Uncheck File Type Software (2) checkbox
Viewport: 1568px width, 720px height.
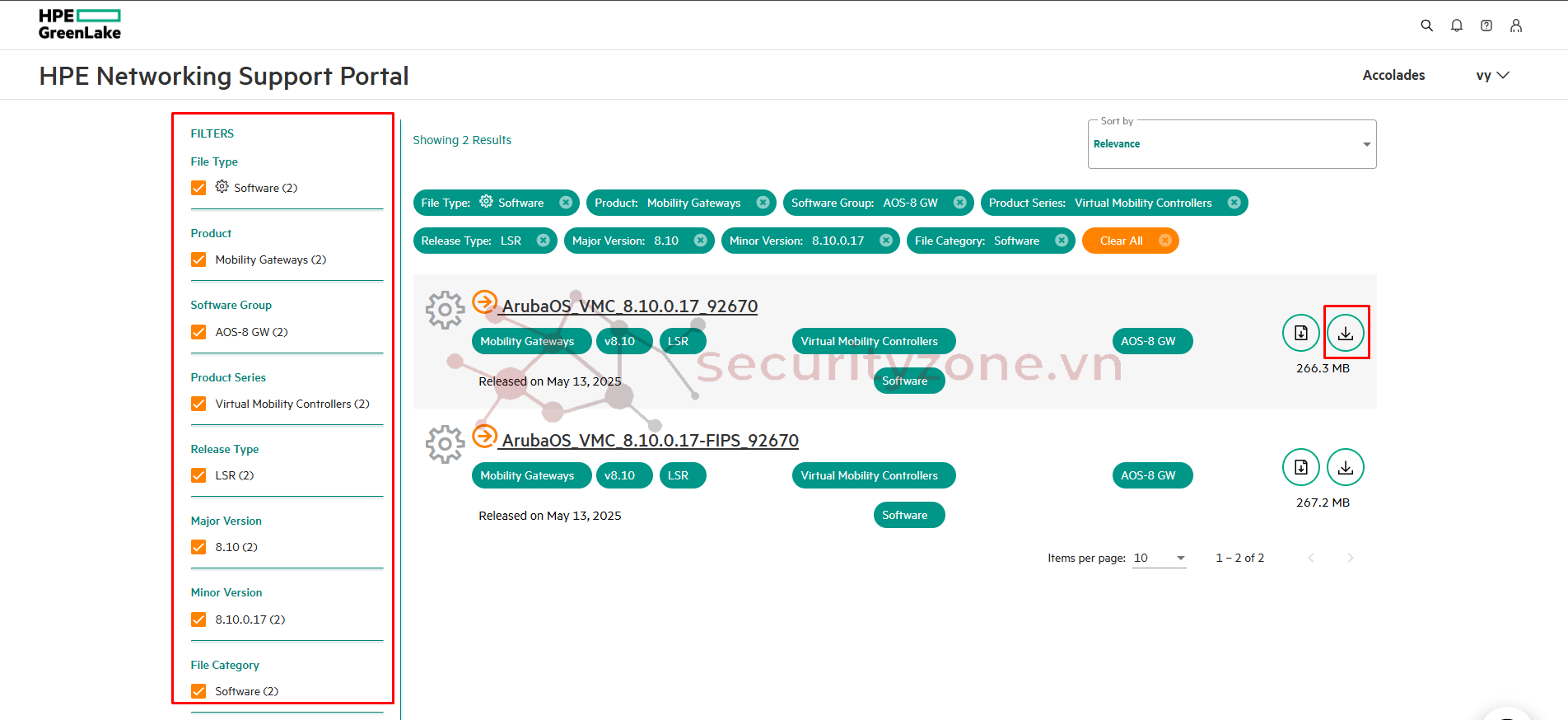click(198, 188)
